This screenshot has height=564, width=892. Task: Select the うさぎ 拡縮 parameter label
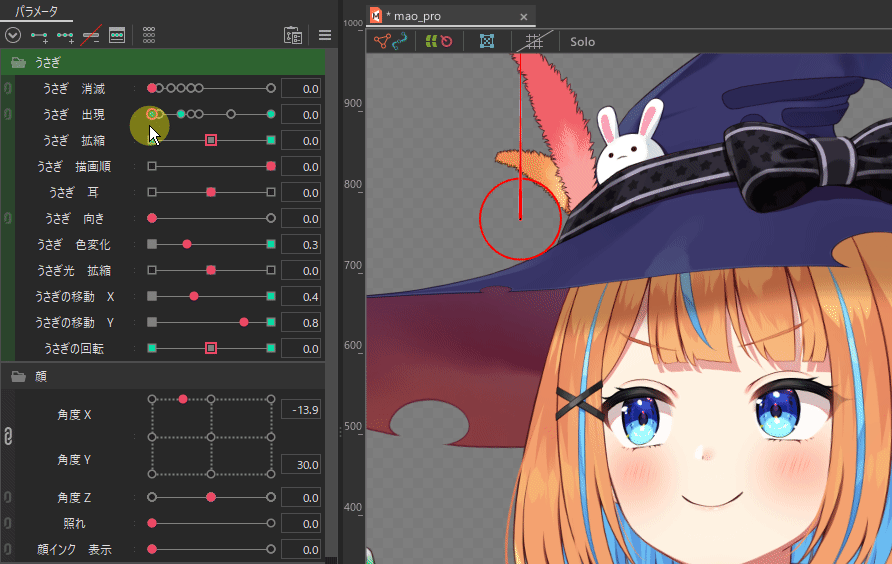[74, 141]
